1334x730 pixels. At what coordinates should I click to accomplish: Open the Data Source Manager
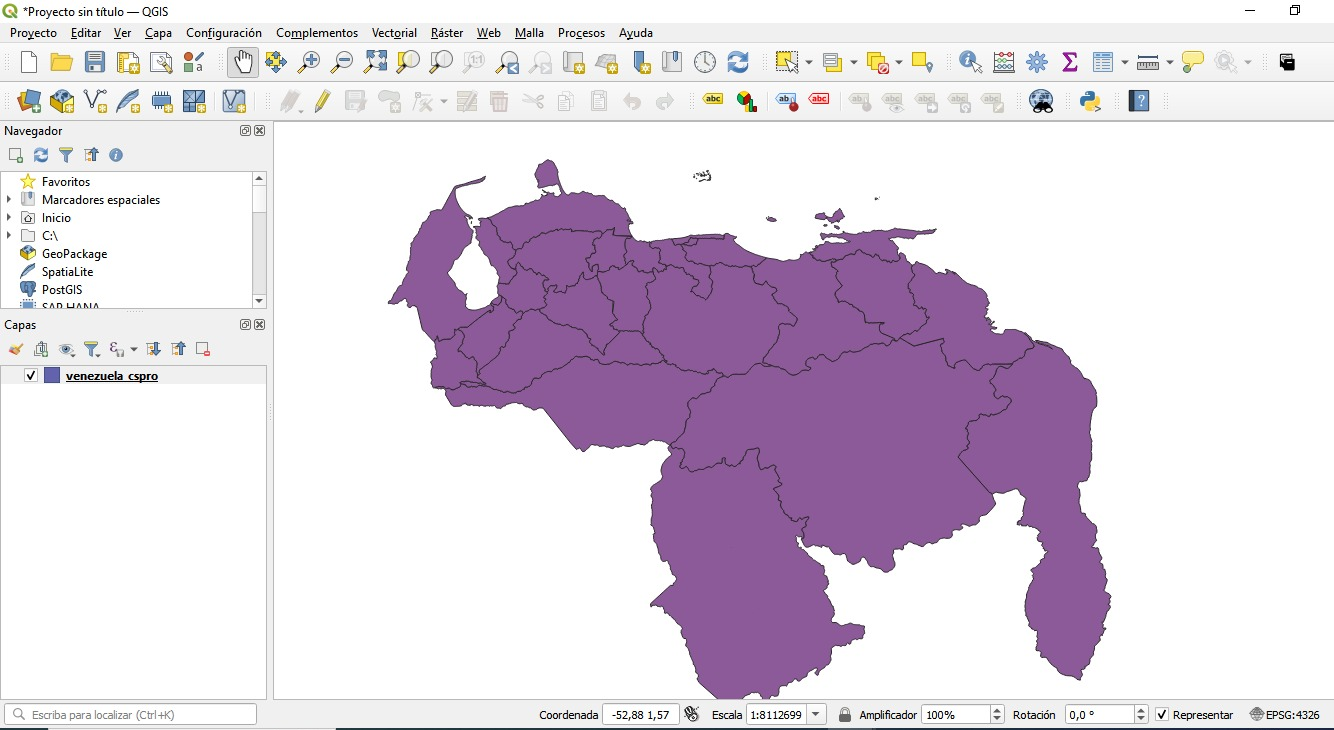tap(29, 101)
